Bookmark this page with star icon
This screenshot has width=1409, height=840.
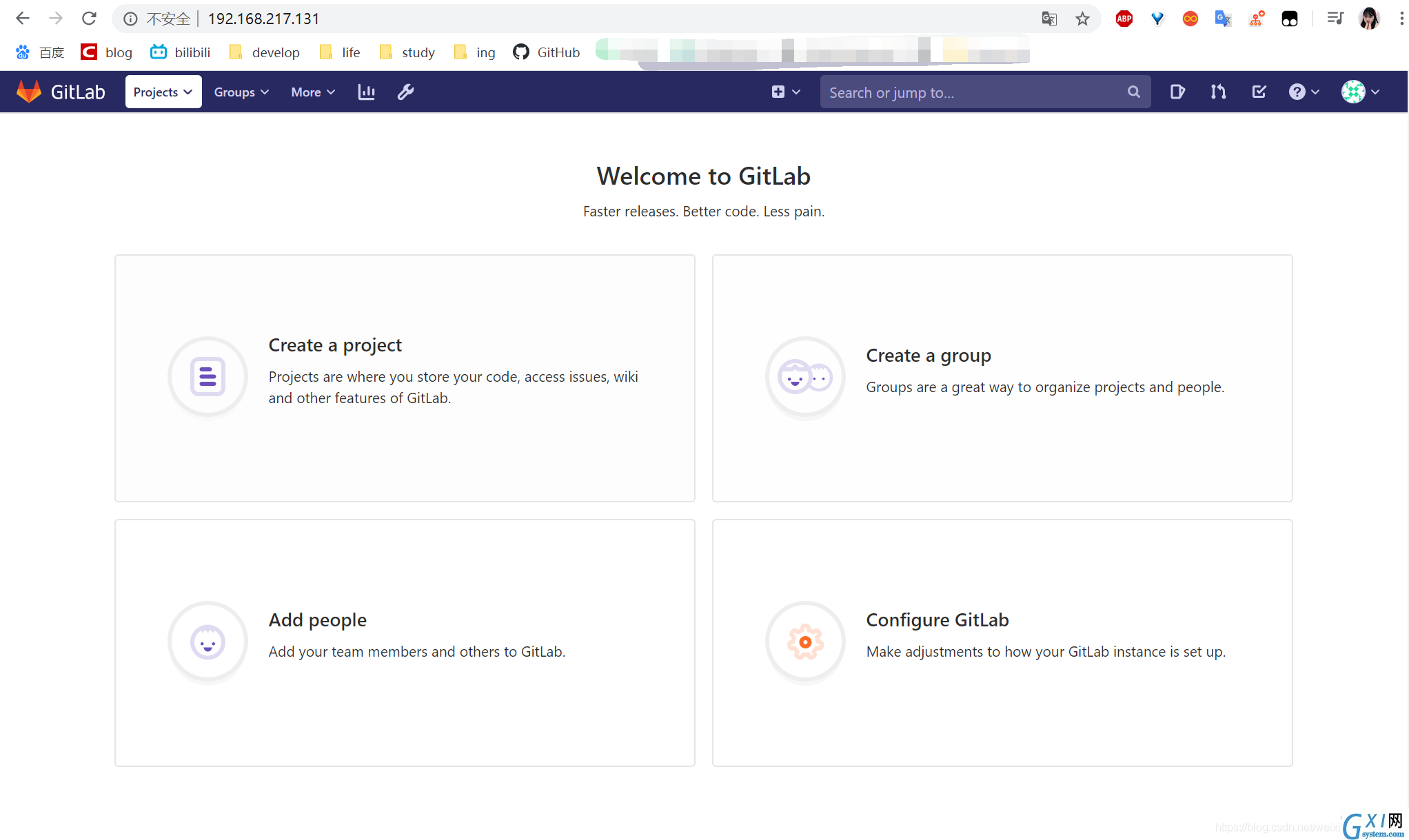point(1082,19)
